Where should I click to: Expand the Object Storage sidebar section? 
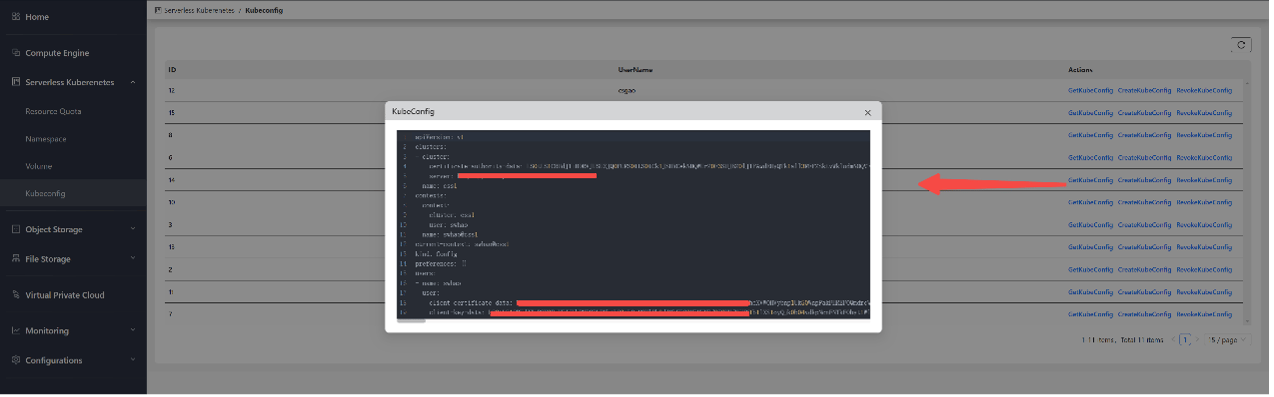pos(133,229)
